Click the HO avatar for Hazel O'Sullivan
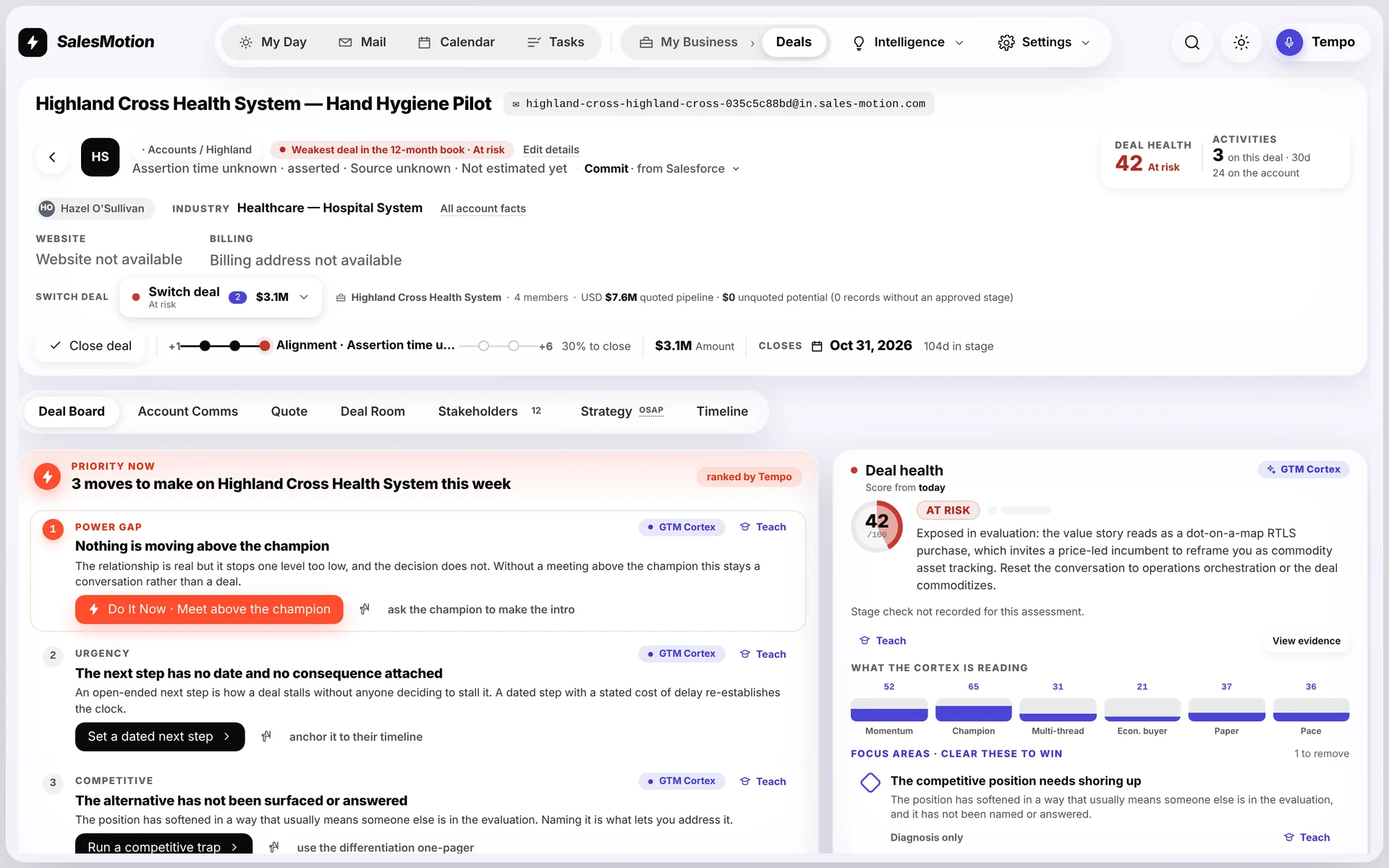 coord(46,208)
